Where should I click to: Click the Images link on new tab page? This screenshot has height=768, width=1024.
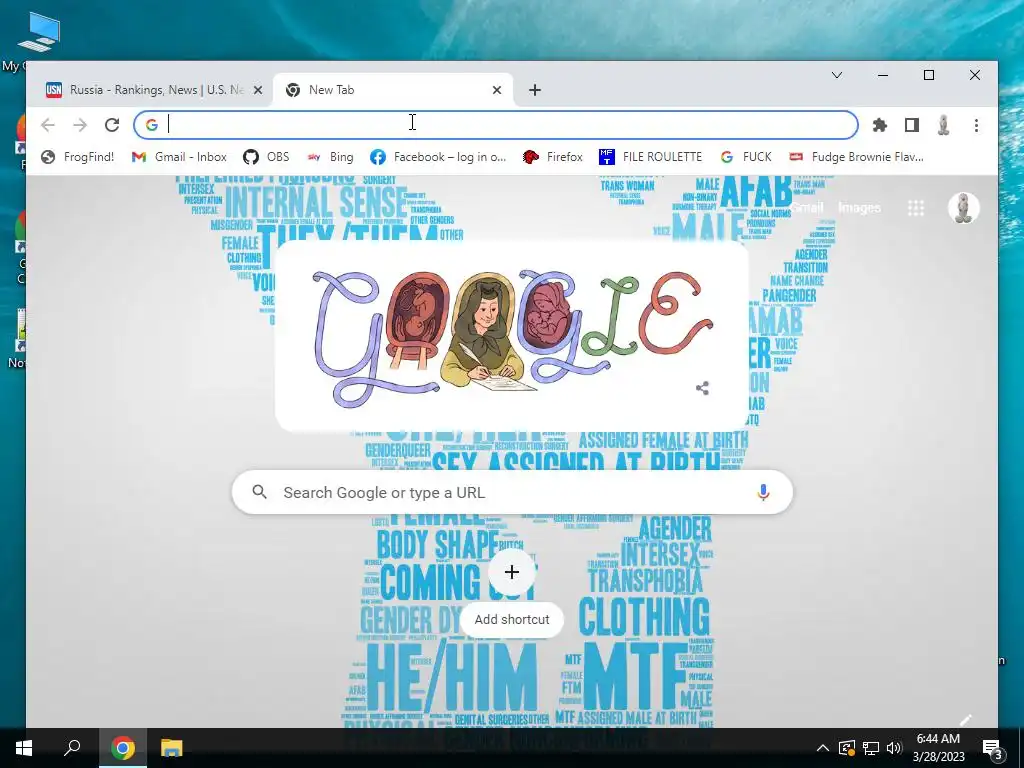click(x=859, y=208)
